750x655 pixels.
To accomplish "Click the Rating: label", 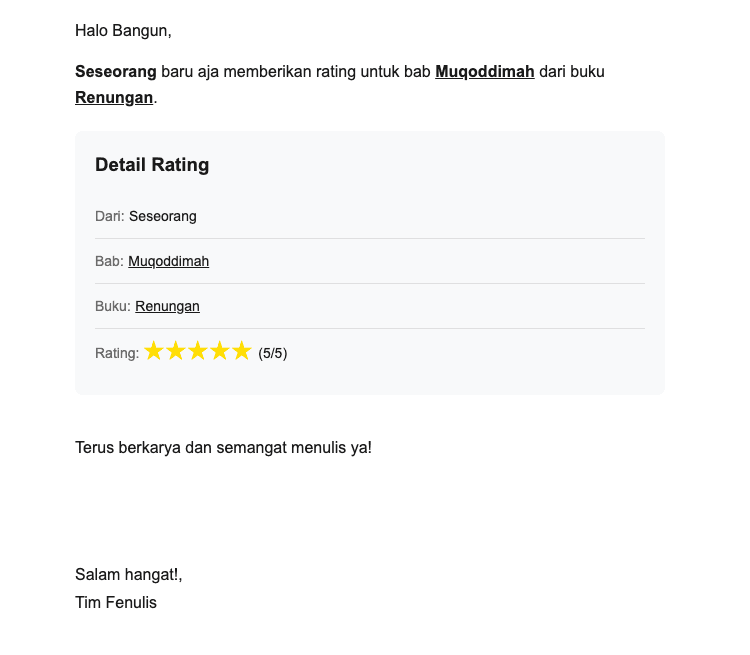I will click(117, 353).
